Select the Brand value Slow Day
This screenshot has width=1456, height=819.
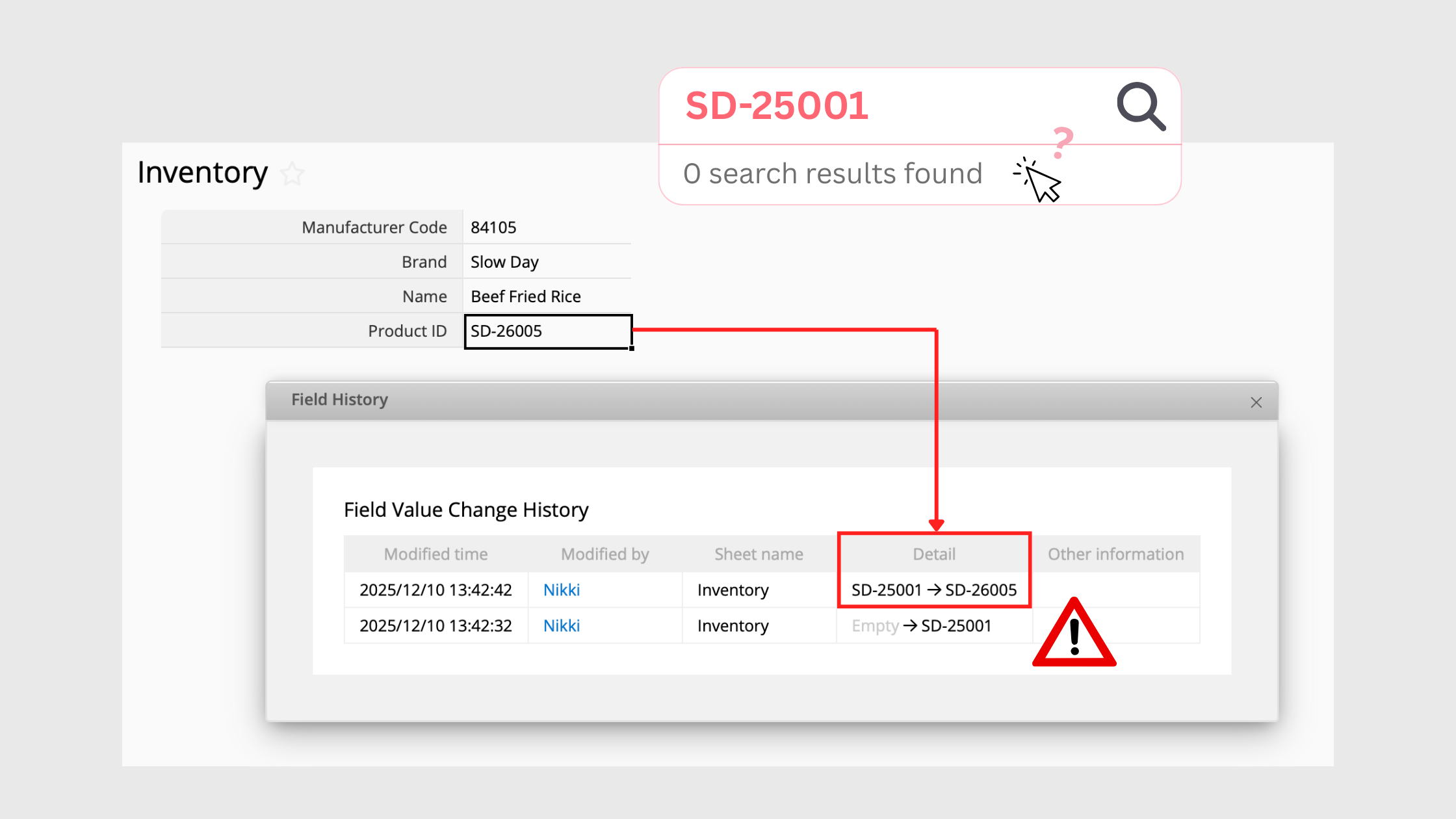pos(504,262)
